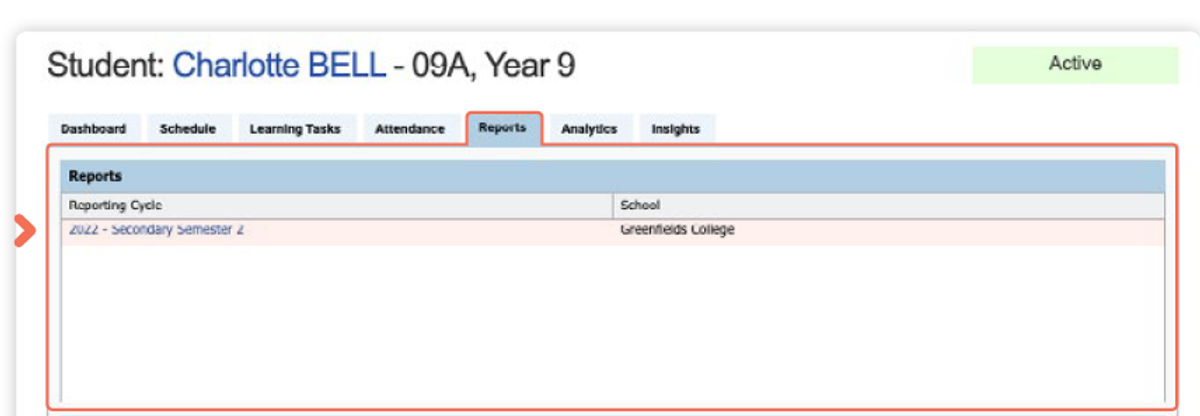Open the Attendance tab
Image resolution: width=1200 pixels, height=416 pixels.
click(409, 129)
